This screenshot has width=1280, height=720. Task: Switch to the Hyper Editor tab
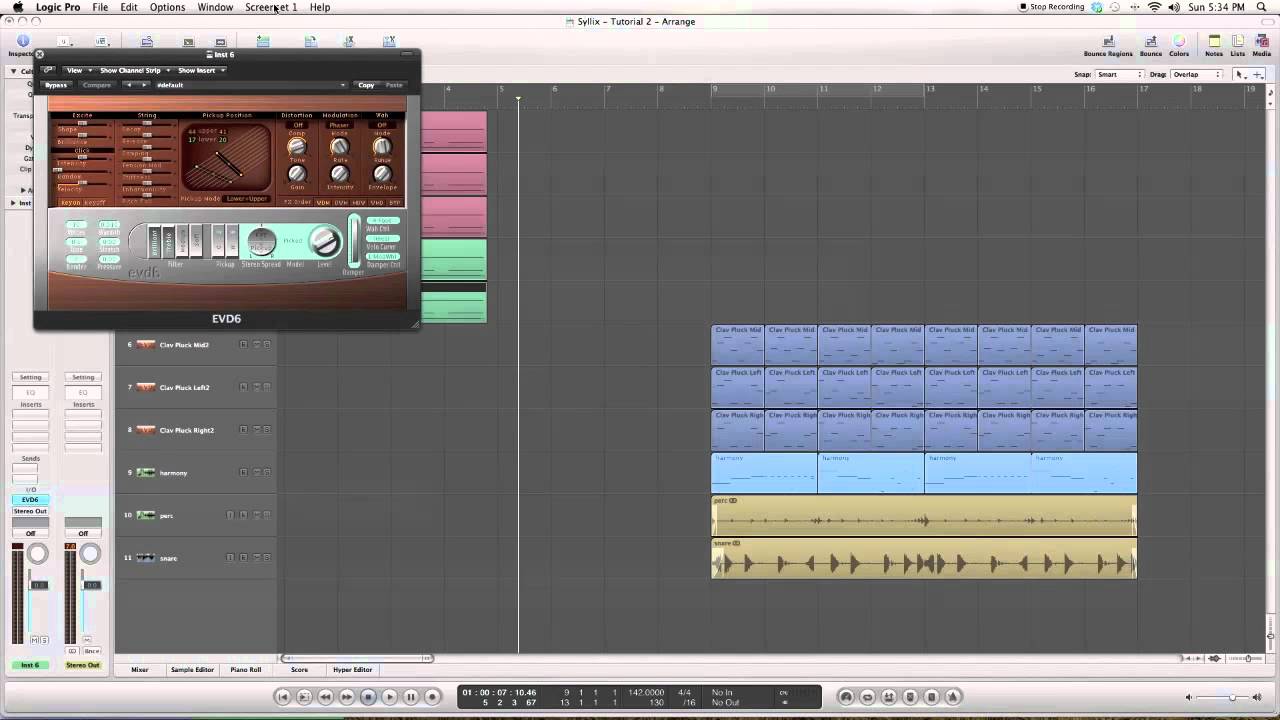coord(352,670)
